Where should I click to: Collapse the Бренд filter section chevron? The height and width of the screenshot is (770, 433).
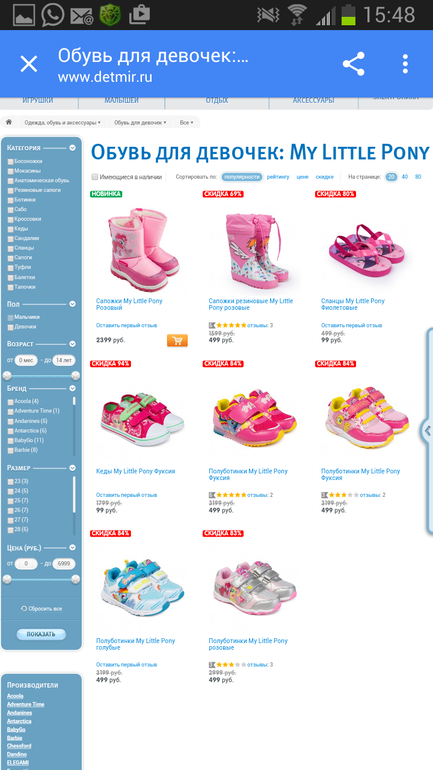coord(73,388)
